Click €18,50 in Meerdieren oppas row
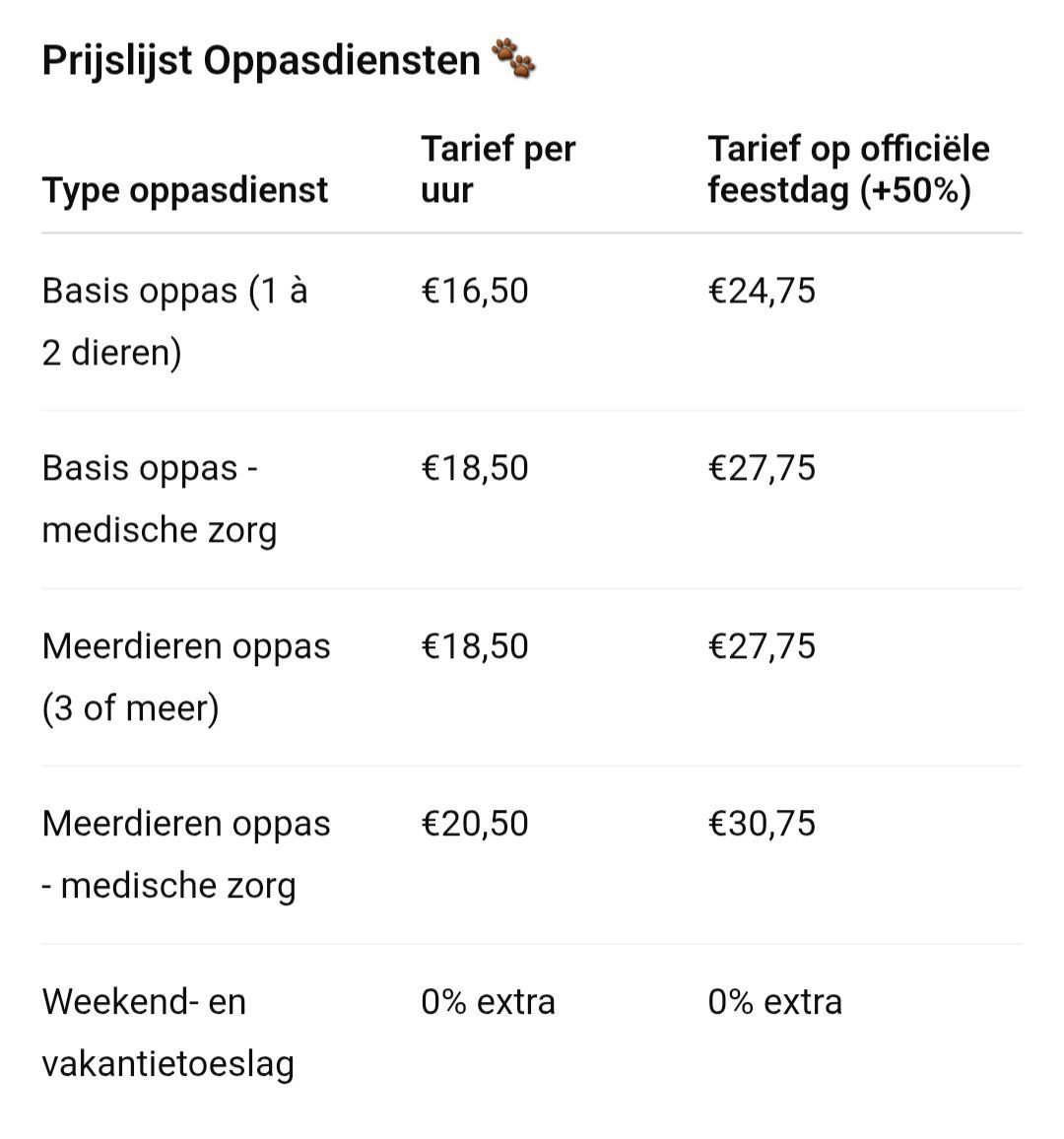 tap(475, 646)
